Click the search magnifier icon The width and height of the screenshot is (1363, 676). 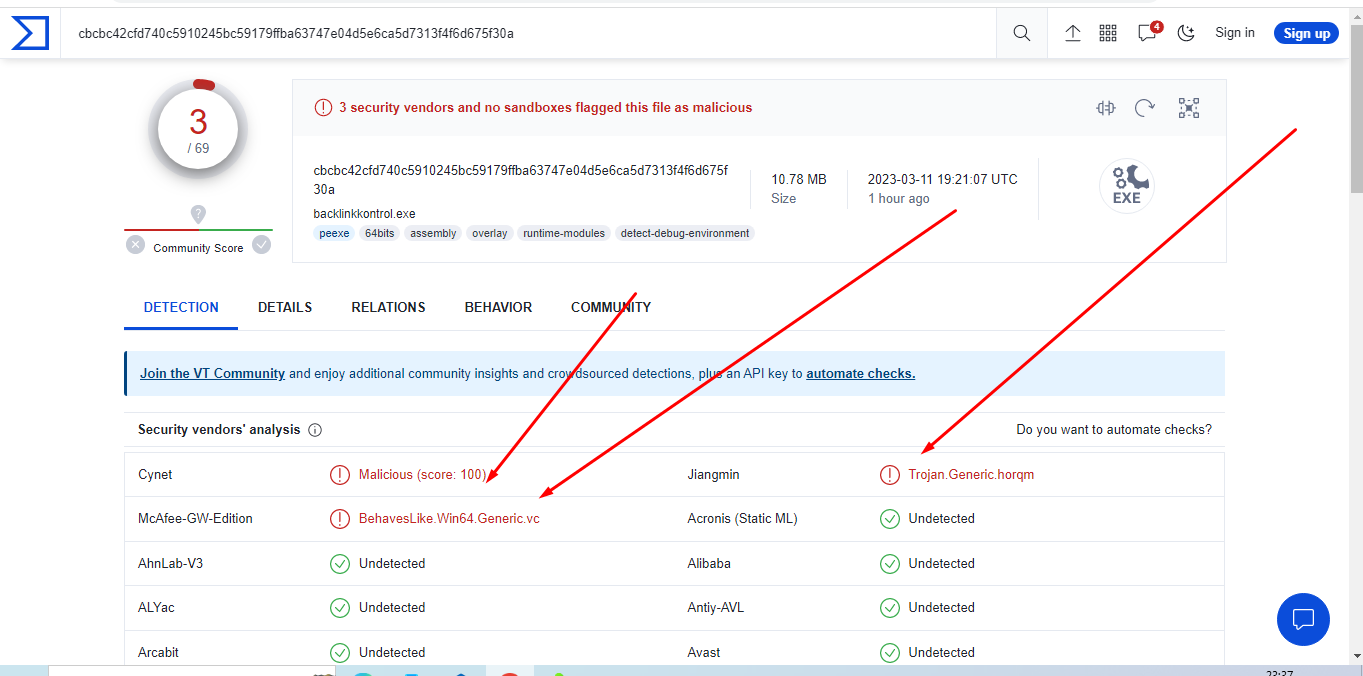[x=1021, y=33]
